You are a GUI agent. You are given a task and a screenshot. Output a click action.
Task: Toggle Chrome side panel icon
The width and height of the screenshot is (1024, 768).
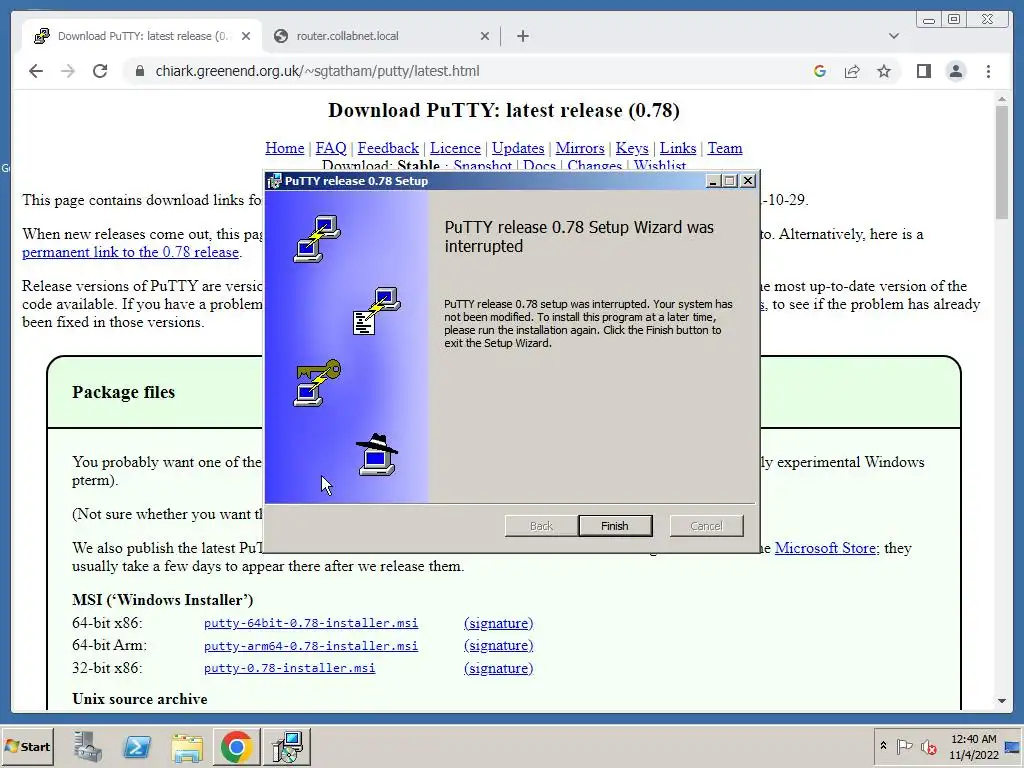(923, 71)
